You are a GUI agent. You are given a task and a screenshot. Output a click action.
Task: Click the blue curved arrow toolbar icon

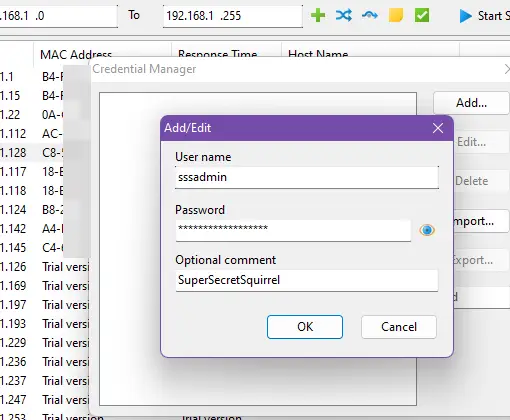(x=370, y=15)
